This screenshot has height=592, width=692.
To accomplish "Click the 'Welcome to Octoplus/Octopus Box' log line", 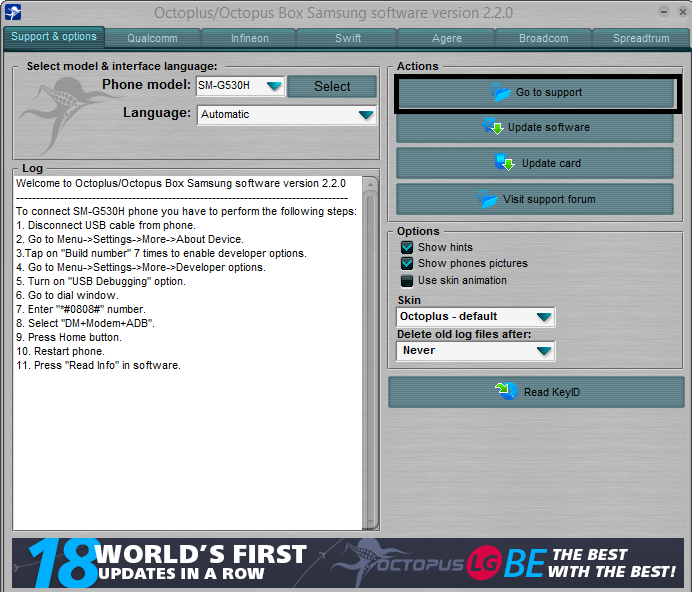I will 181,183.
